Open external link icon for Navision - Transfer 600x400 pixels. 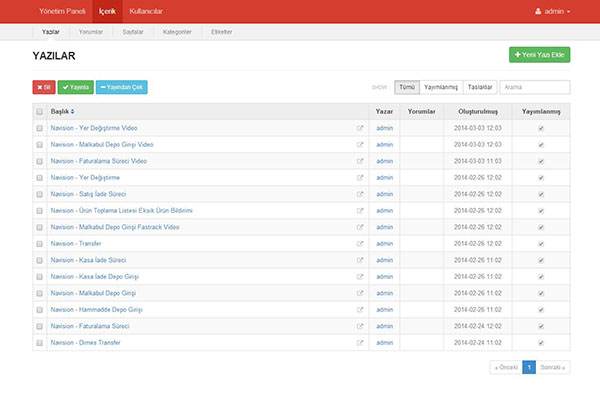click(360, 243)
